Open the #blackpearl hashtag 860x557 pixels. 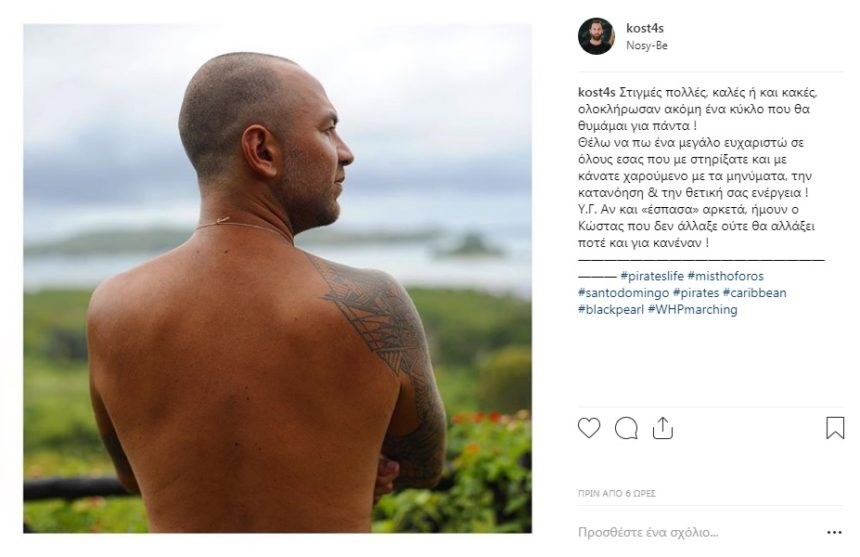tap(611, 309)
